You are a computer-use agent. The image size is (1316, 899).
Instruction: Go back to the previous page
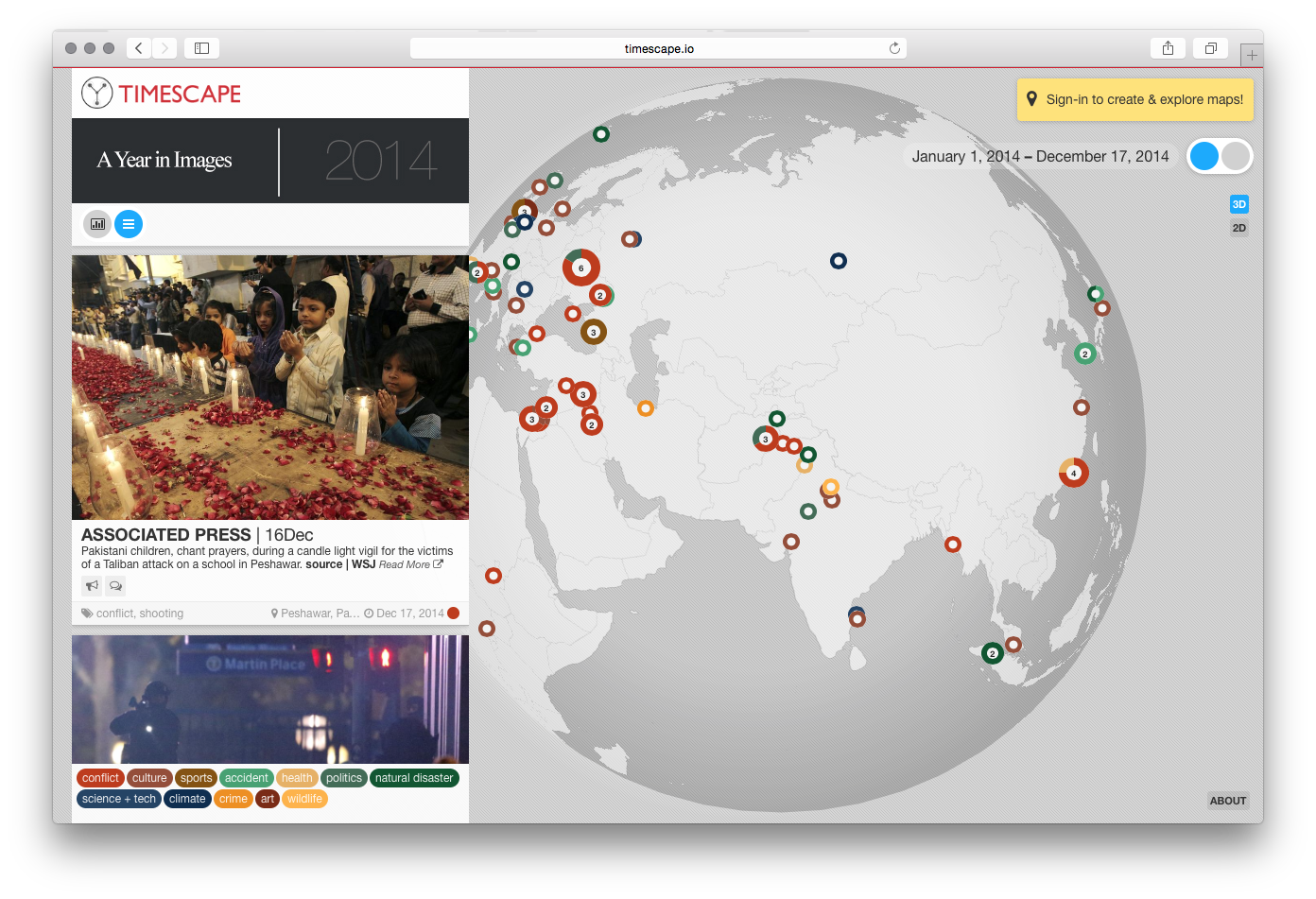point(139,48)
